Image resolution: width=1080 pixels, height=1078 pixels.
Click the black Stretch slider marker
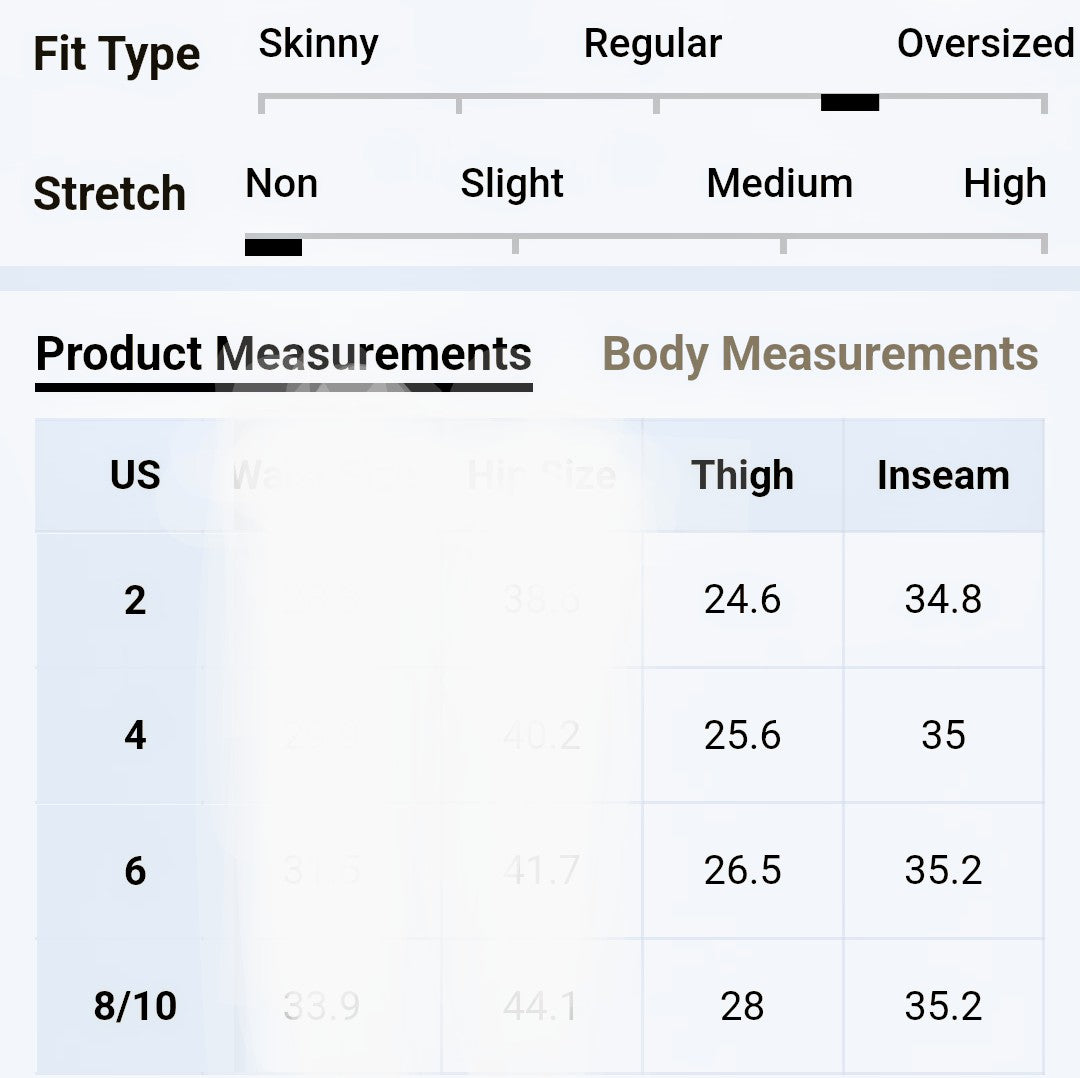(273, 246)
